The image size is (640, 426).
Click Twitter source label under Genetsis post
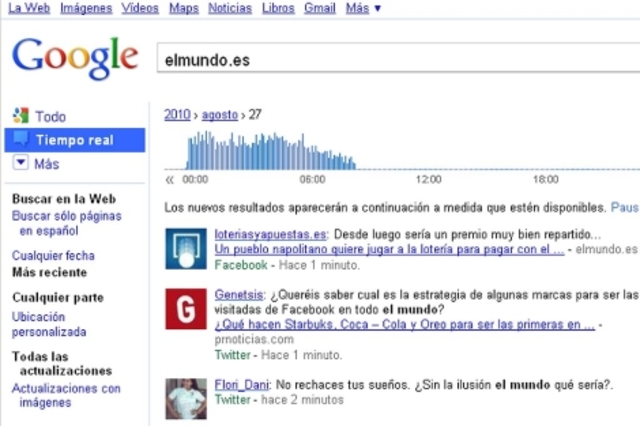tap(233, 355)
